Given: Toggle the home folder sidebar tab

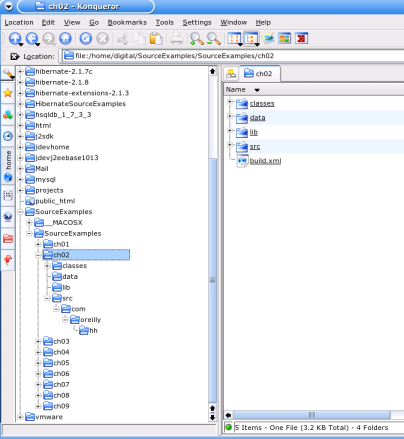Looking at the screenshot, I should [x=8, y=166].
